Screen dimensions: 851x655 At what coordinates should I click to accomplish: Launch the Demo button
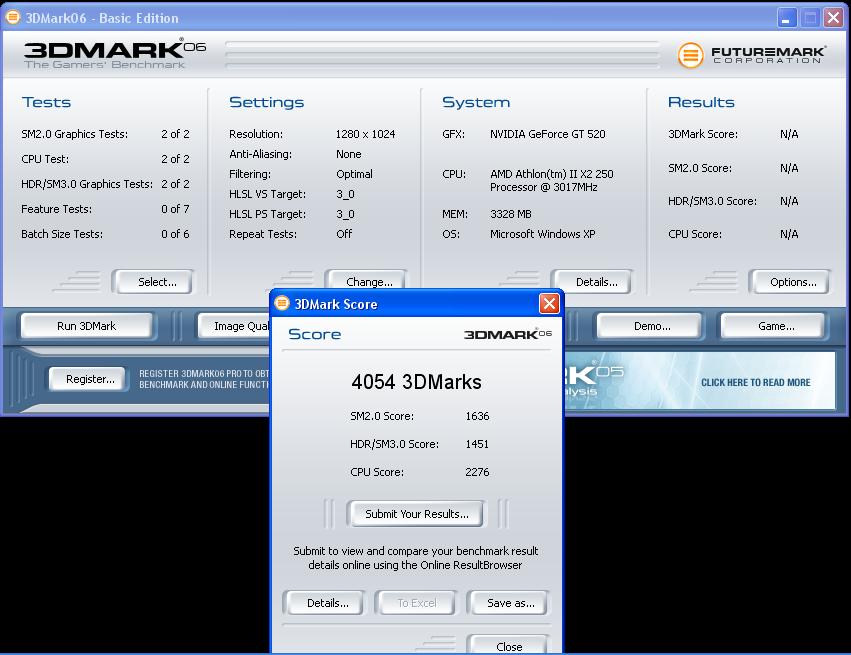pyautogui.click(x=652, y=326)
